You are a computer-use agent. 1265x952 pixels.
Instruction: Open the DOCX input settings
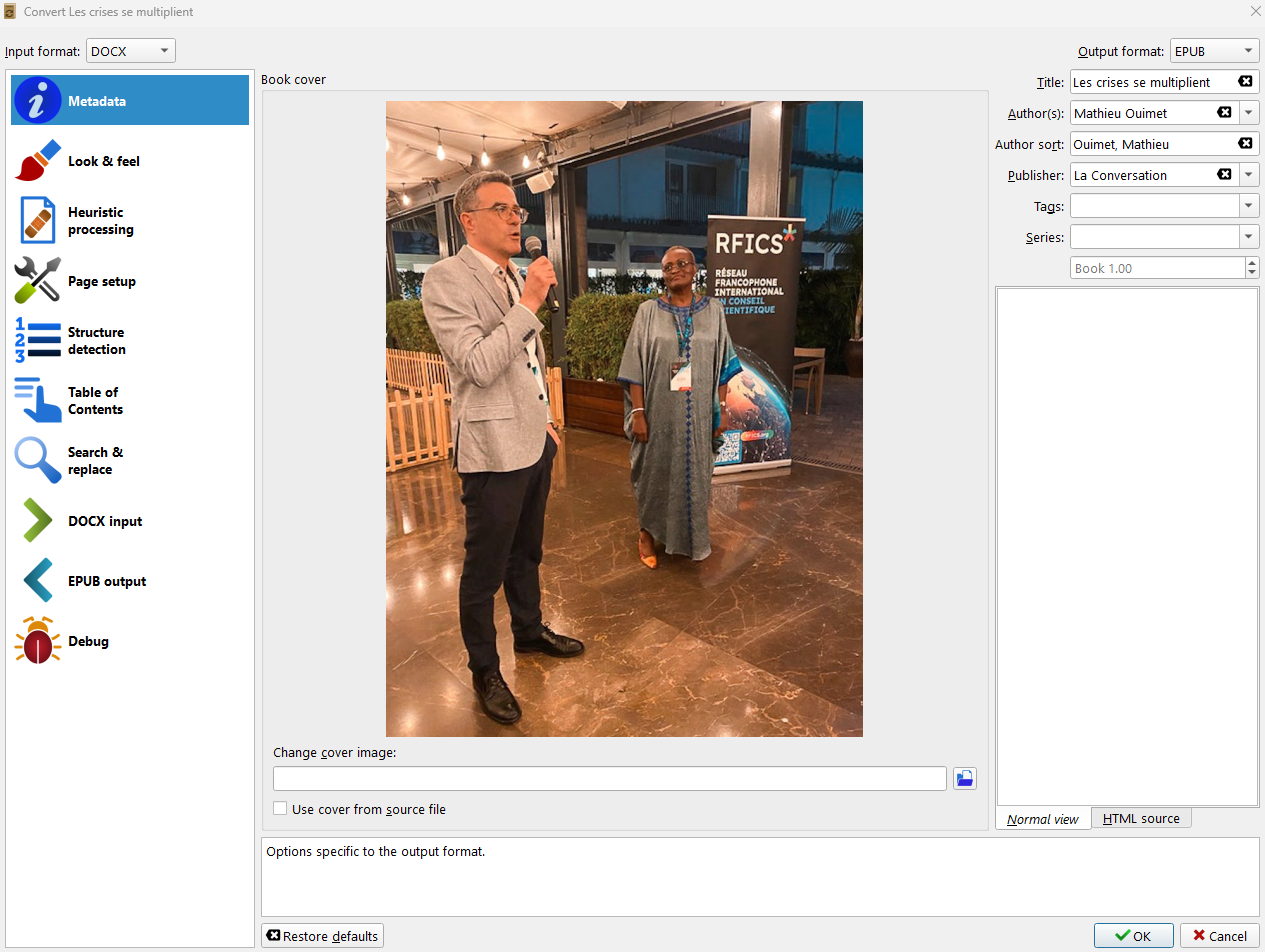pos(129,520)
